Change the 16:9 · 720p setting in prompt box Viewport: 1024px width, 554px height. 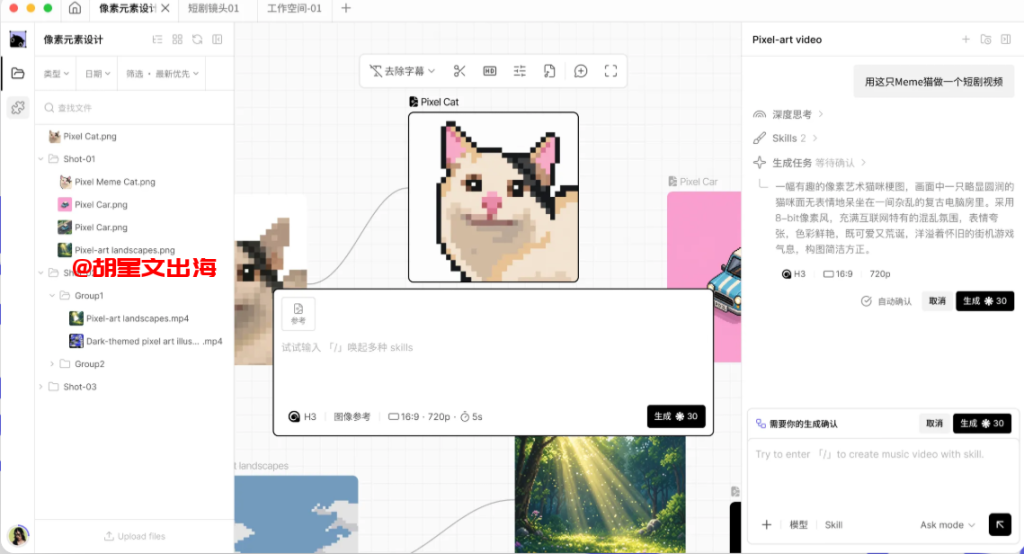click(x=419, y=417)
